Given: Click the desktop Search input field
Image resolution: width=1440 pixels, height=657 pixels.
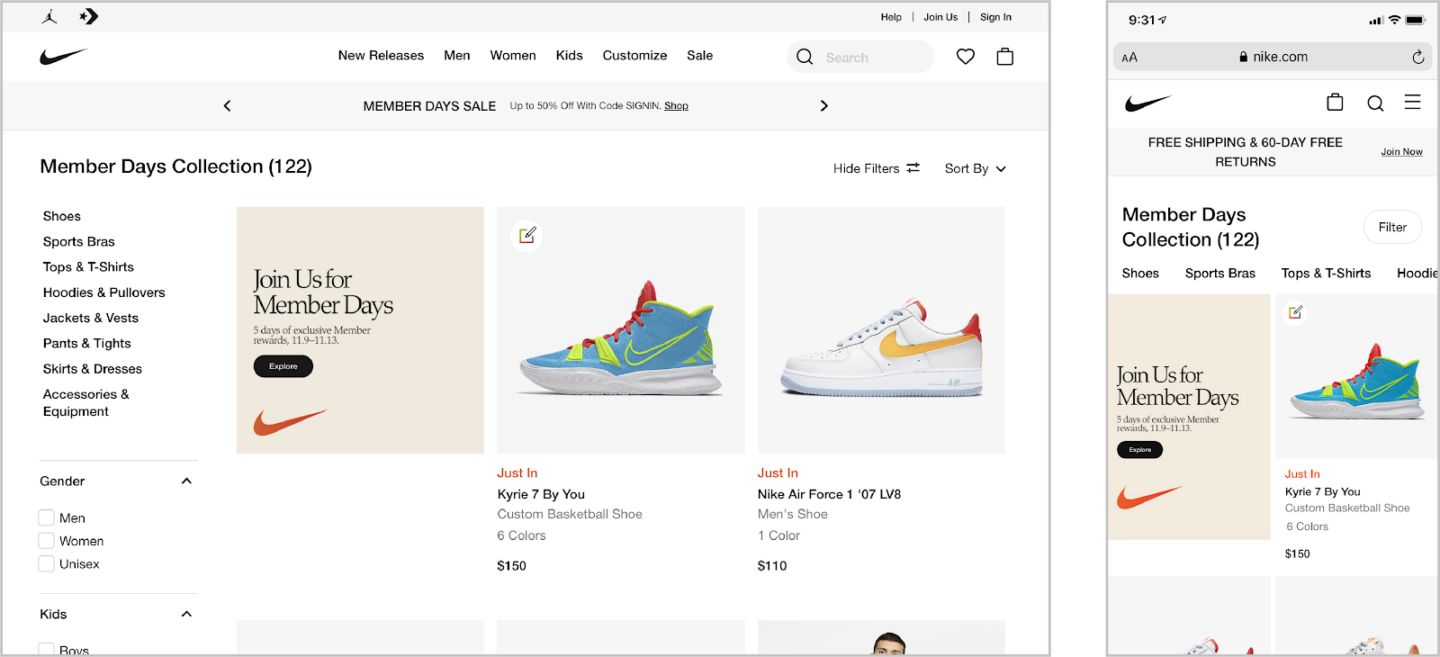Looking at the screenshot, I should (x=870, y=58).
